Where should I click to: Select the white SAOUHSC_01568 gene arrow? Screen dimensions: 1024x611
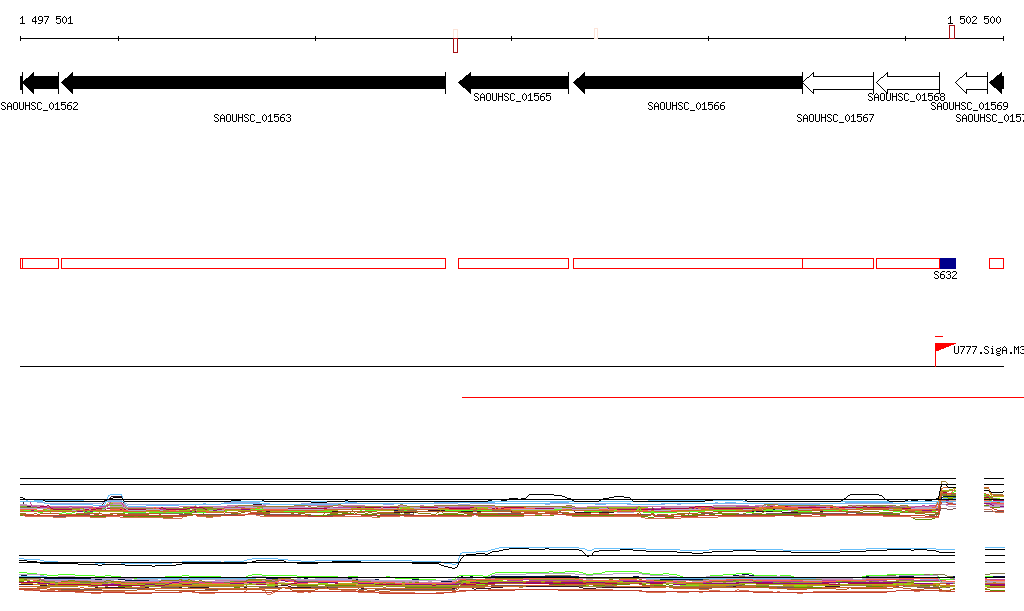pos(908,83)
